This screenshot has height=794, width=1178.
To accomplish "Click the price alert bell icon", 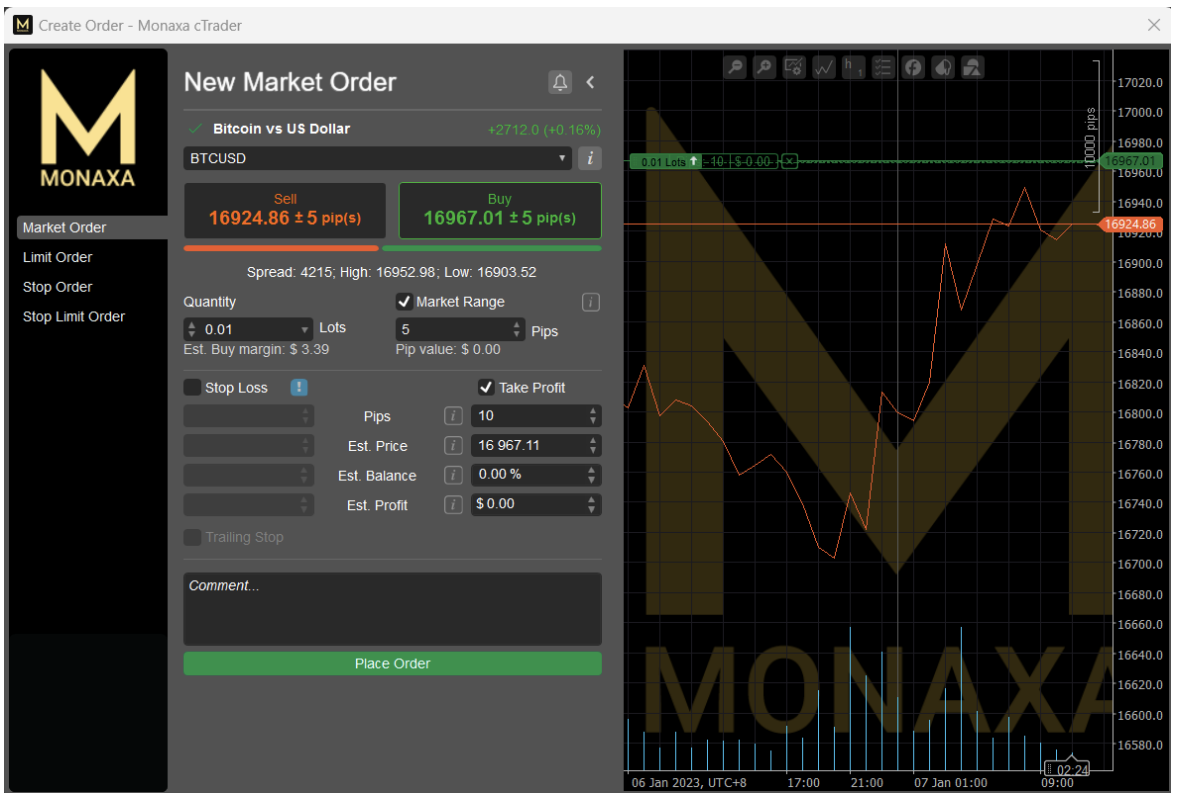I will [560, 83].
